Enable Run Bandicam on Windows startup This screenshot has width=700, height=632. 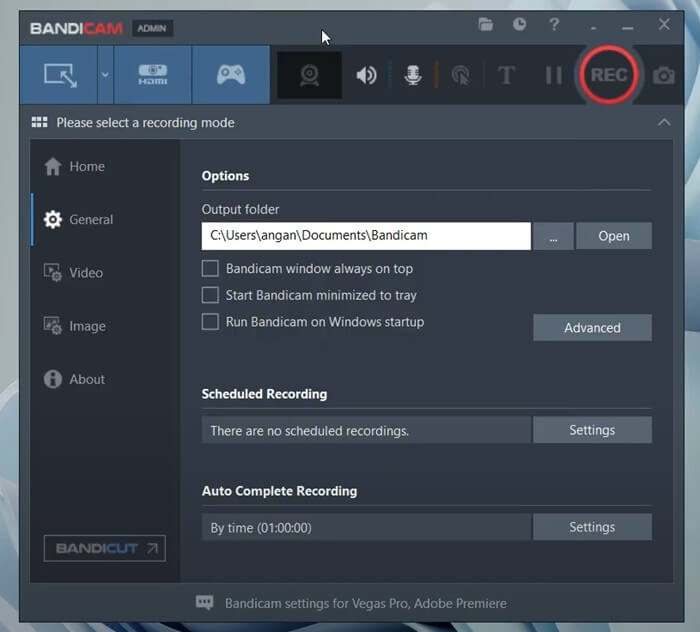210,322
